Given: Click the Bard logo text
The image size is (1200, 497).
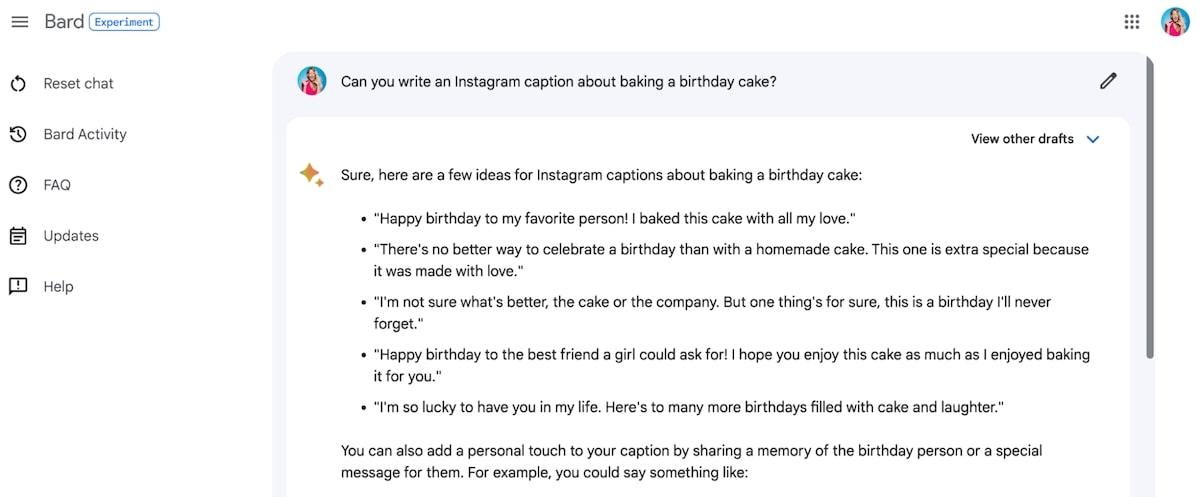Looking at the screenshot, I should tap(64, 22).
